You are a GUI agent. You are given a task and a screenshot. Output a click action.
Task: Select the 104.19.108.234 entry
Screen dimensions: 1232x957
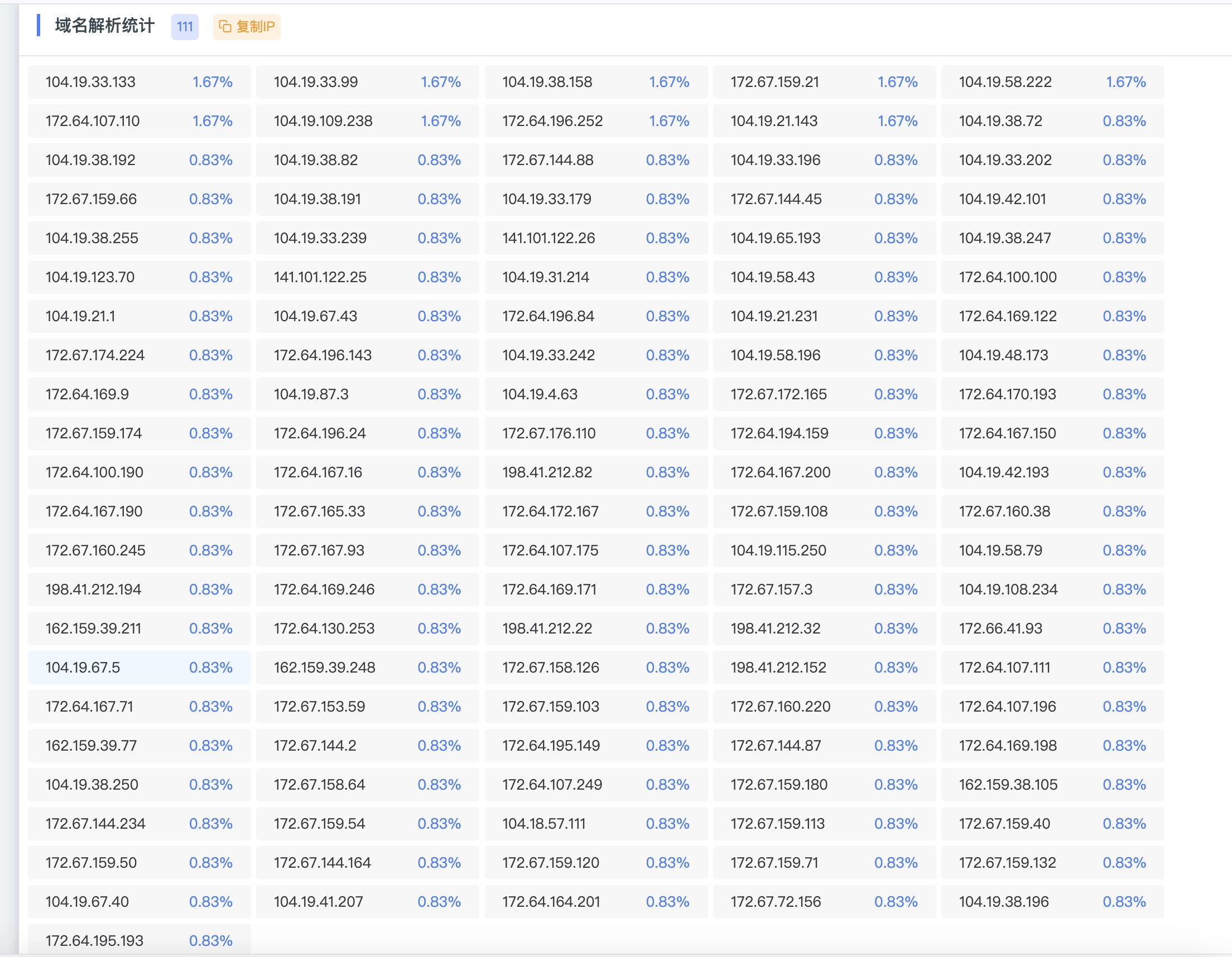click(x=1053, y=589)
